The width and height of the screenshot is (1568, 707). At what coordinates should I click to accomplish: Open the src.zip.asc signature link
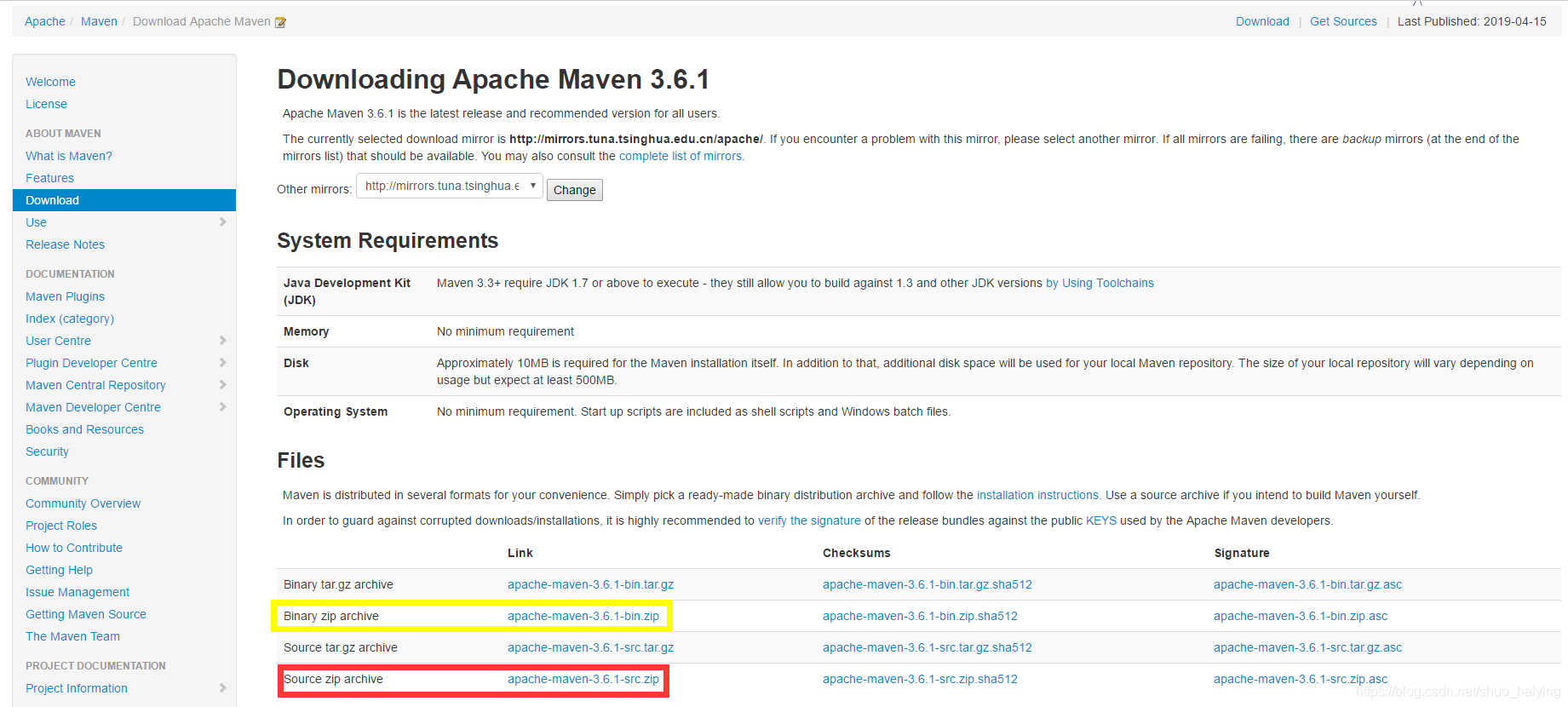(1301, 679)
